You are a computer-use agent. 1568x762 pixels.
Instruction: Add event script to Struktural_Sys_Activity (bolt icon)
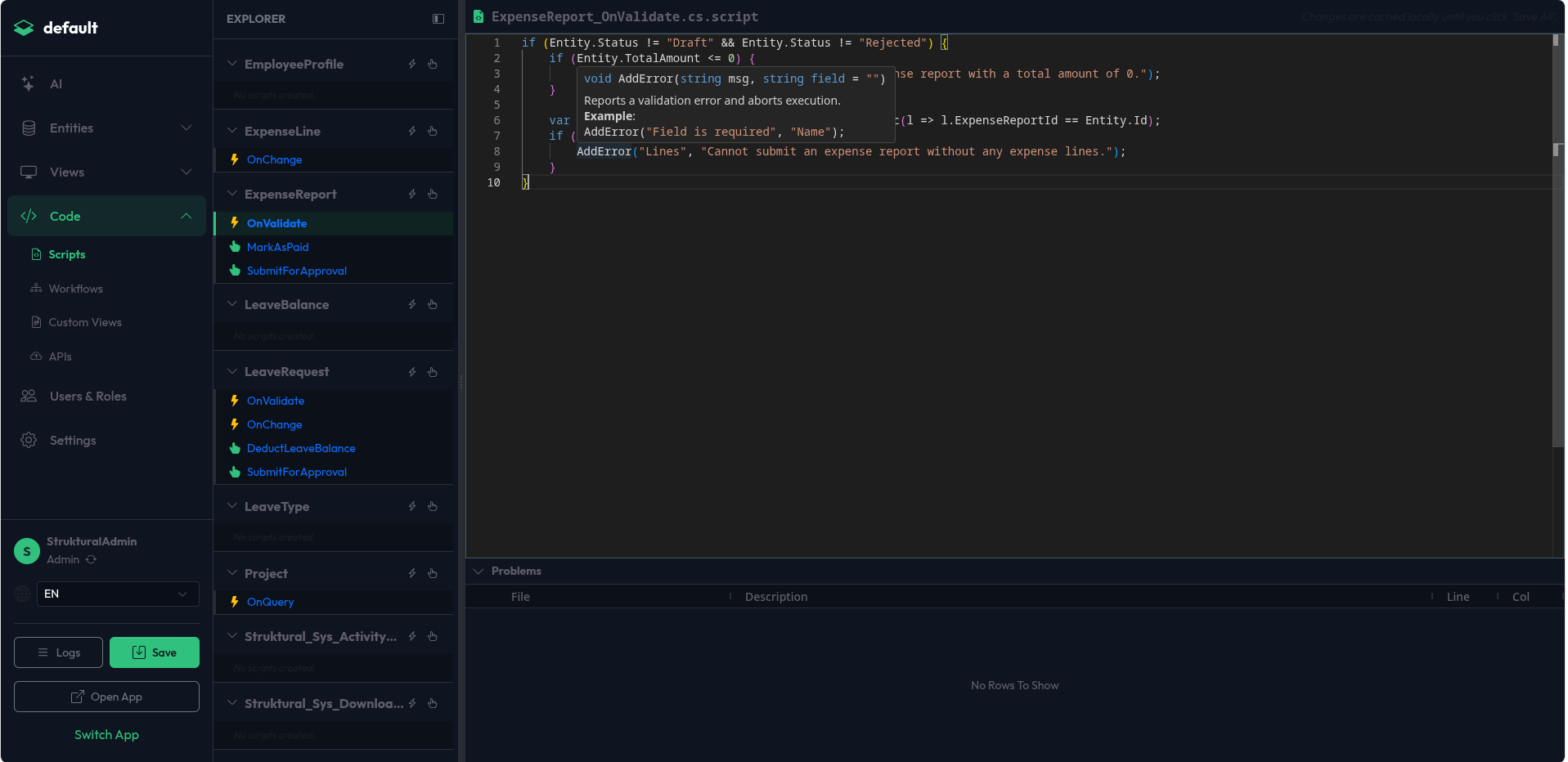(412, 636)
